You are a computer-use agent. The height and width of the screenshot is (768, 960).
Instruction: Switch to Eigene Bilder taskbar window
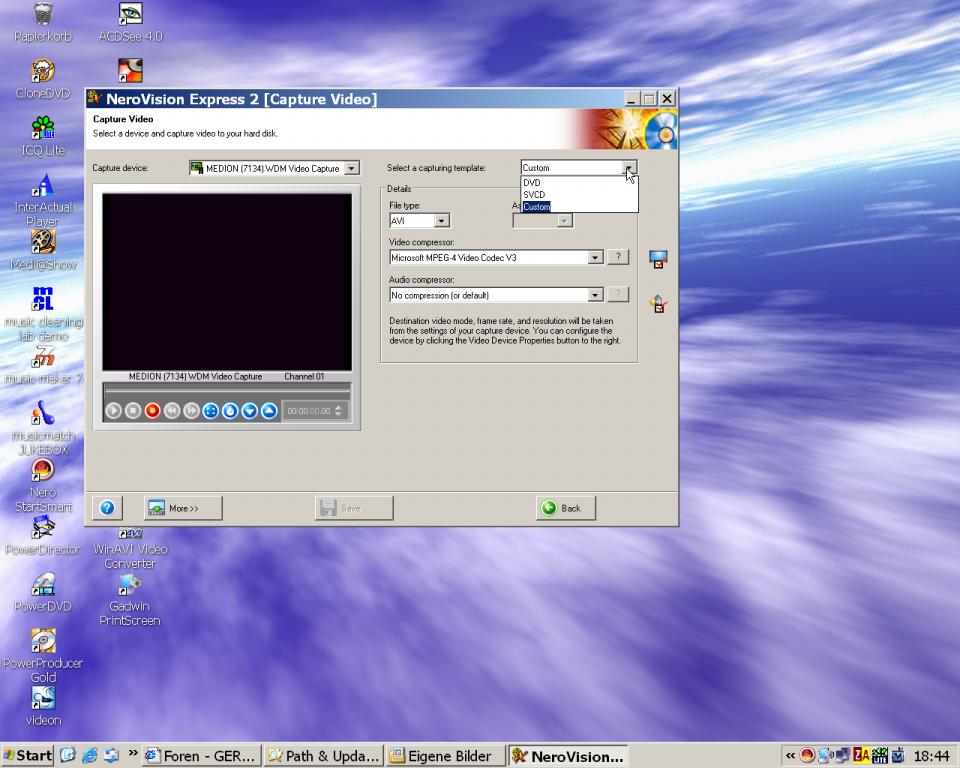coord(446,756)
